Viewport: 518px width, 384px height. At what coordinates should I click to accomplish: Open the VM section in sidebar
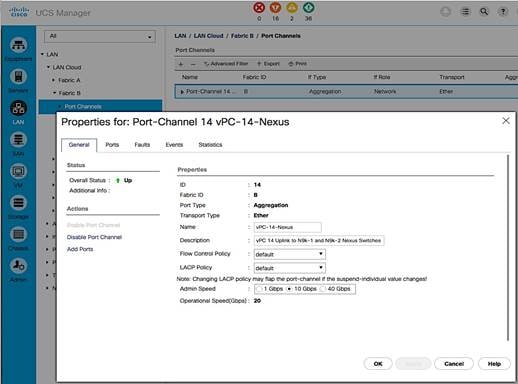[x=18, y=171]
